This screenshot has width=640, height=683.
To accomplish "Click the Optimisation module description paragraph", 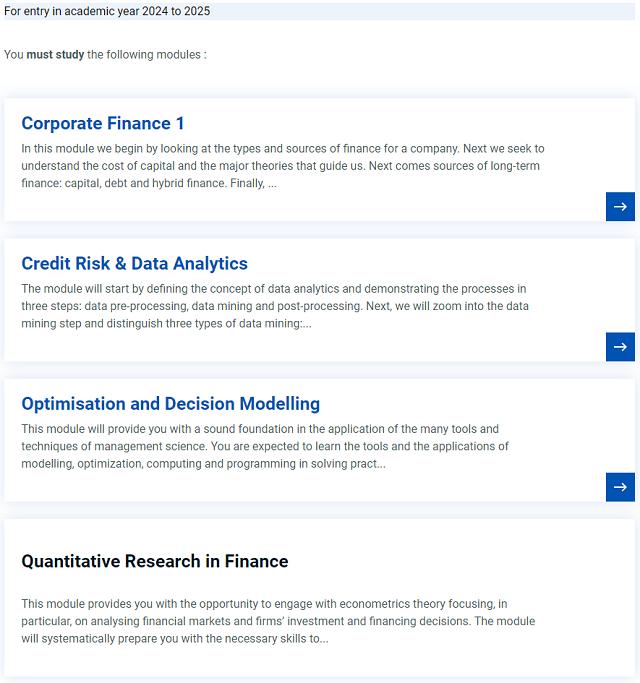I will tap(265, 446).
